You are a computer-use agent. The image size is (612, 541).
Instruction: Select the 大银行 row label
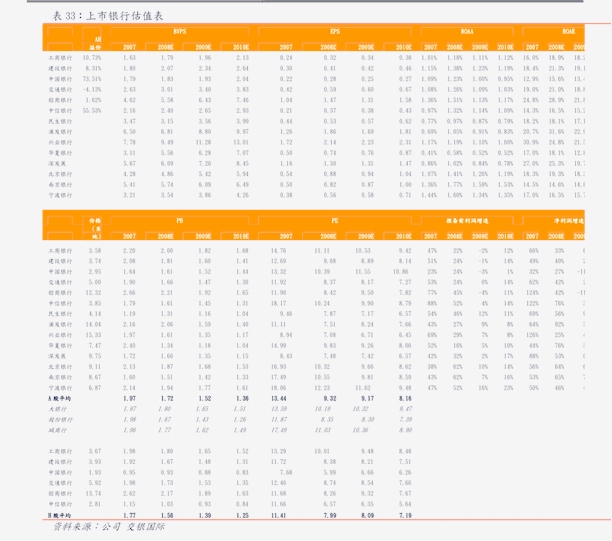(x=61, y=409)
